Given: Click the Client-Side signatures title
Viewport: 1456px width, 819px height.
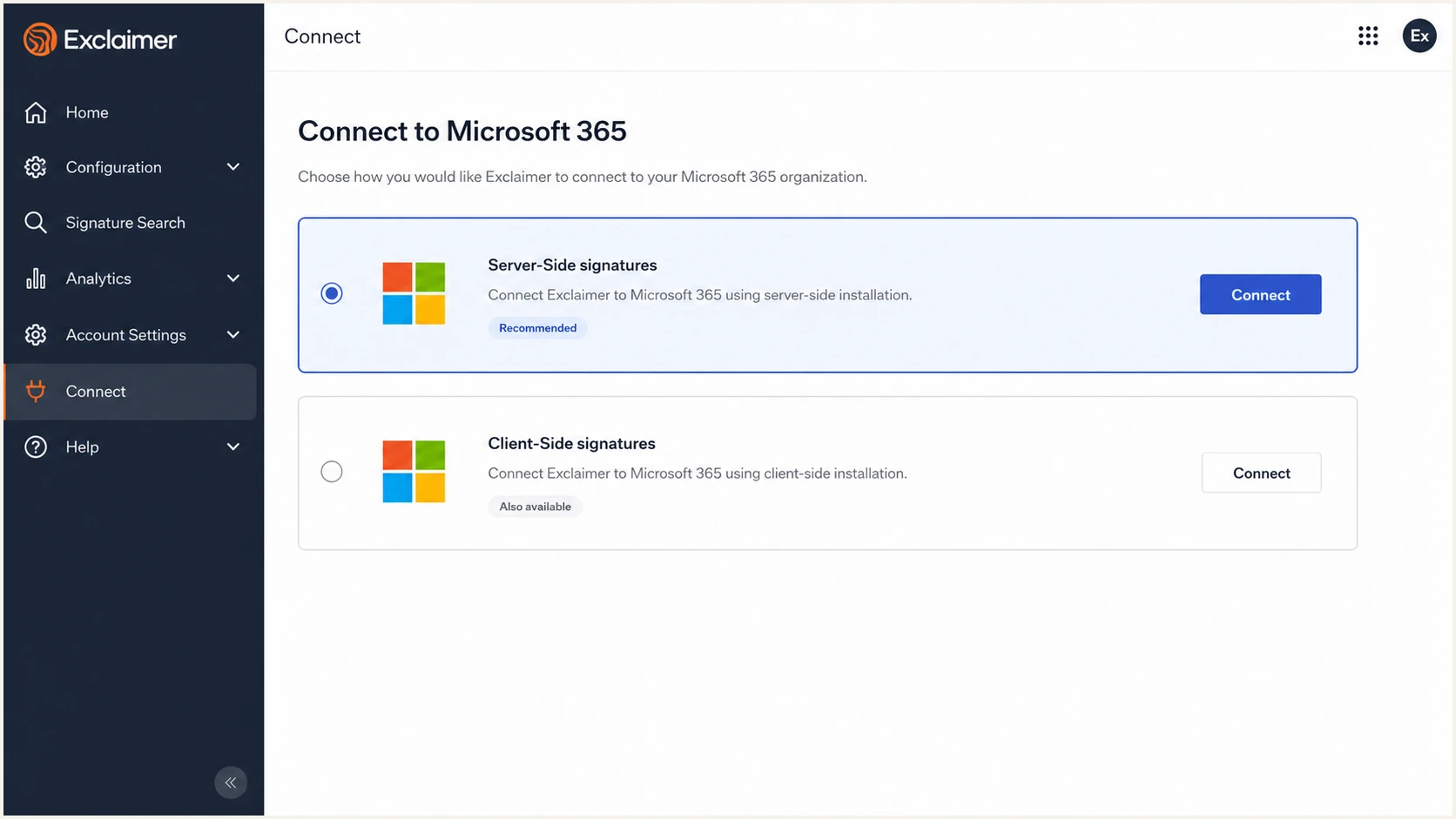Looking at the screenshot, I should [571, 444].
